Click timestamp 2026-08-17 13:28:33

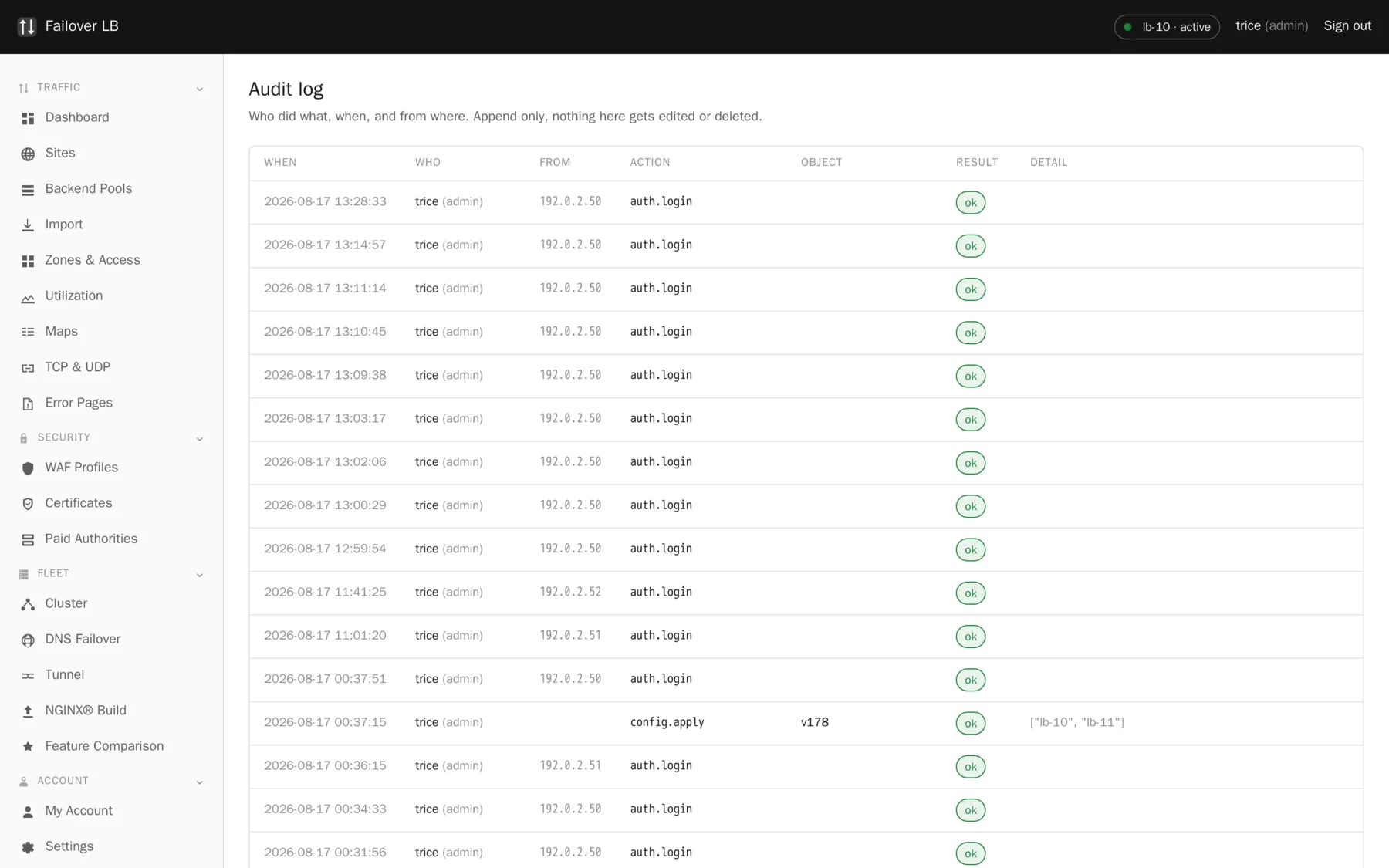click(x=325, y=201)
